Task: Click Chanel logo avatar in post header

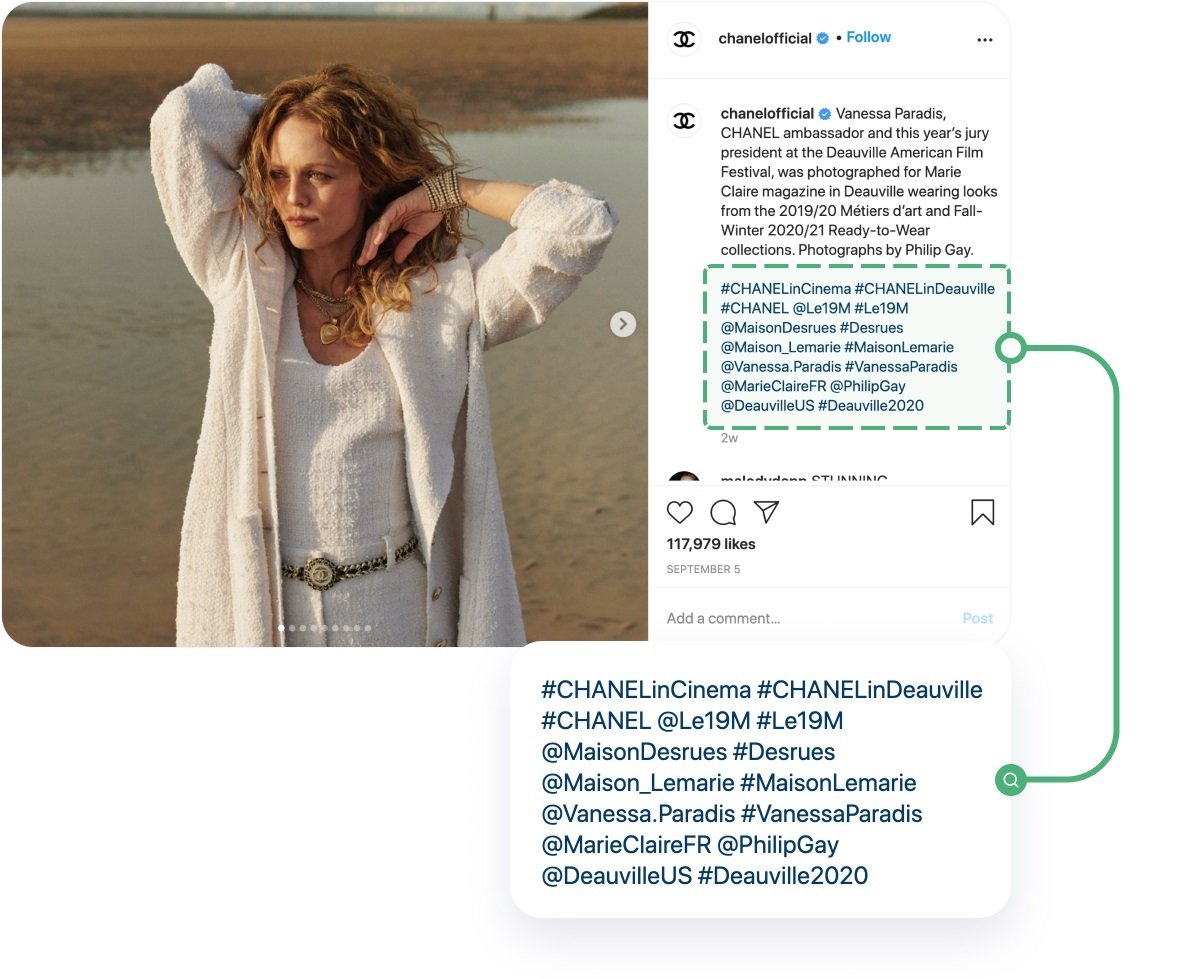Action: (684, 39)
